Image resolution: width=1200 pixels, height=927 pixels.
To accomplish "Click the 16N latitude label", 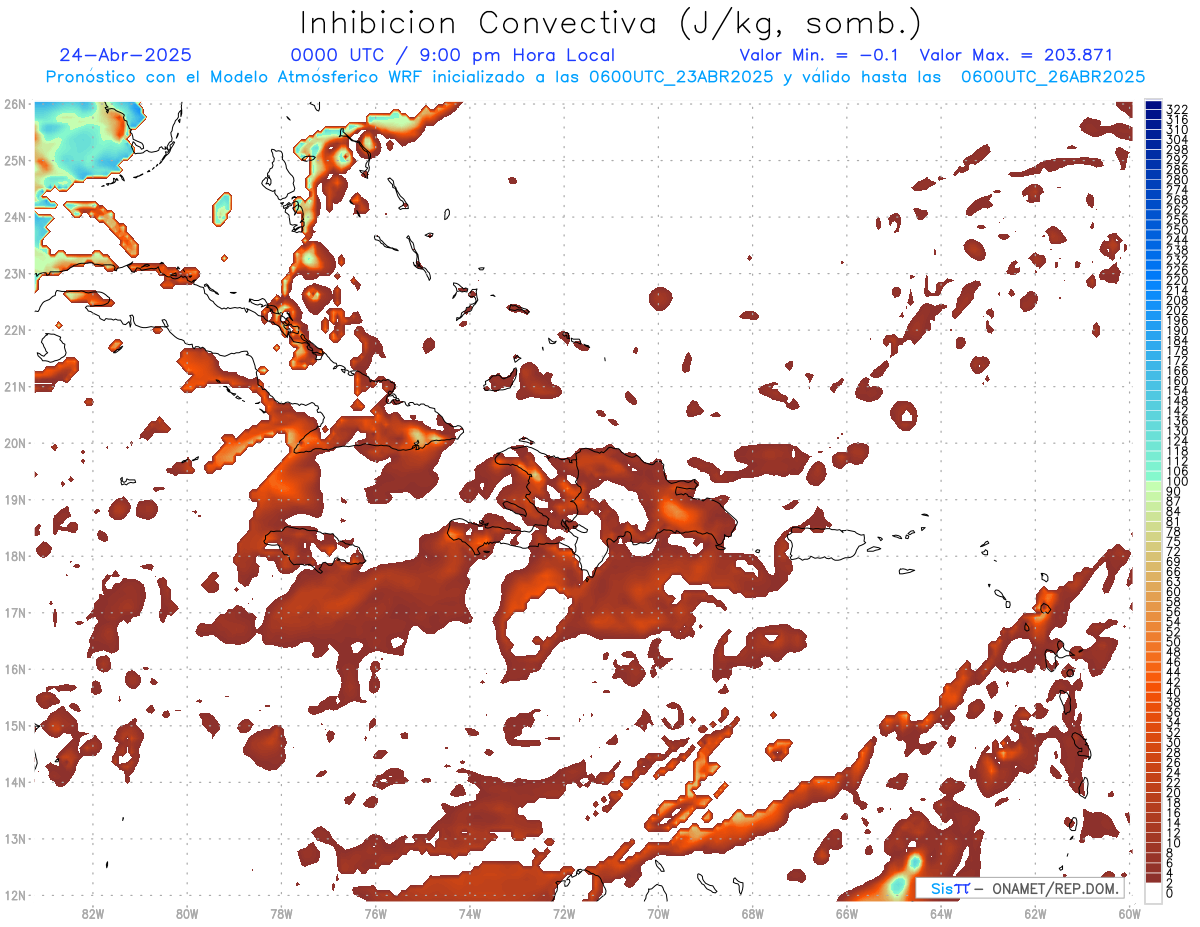I will [14, 669].
